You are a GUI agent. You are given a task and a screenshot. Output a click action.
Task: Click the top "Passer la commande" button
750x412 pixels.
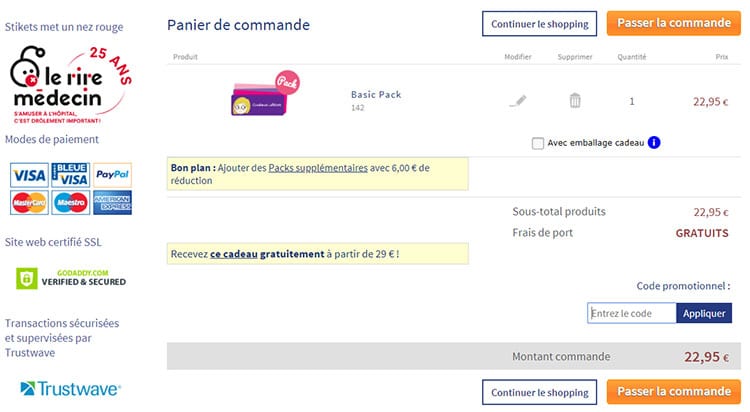(x=673, y=23)
